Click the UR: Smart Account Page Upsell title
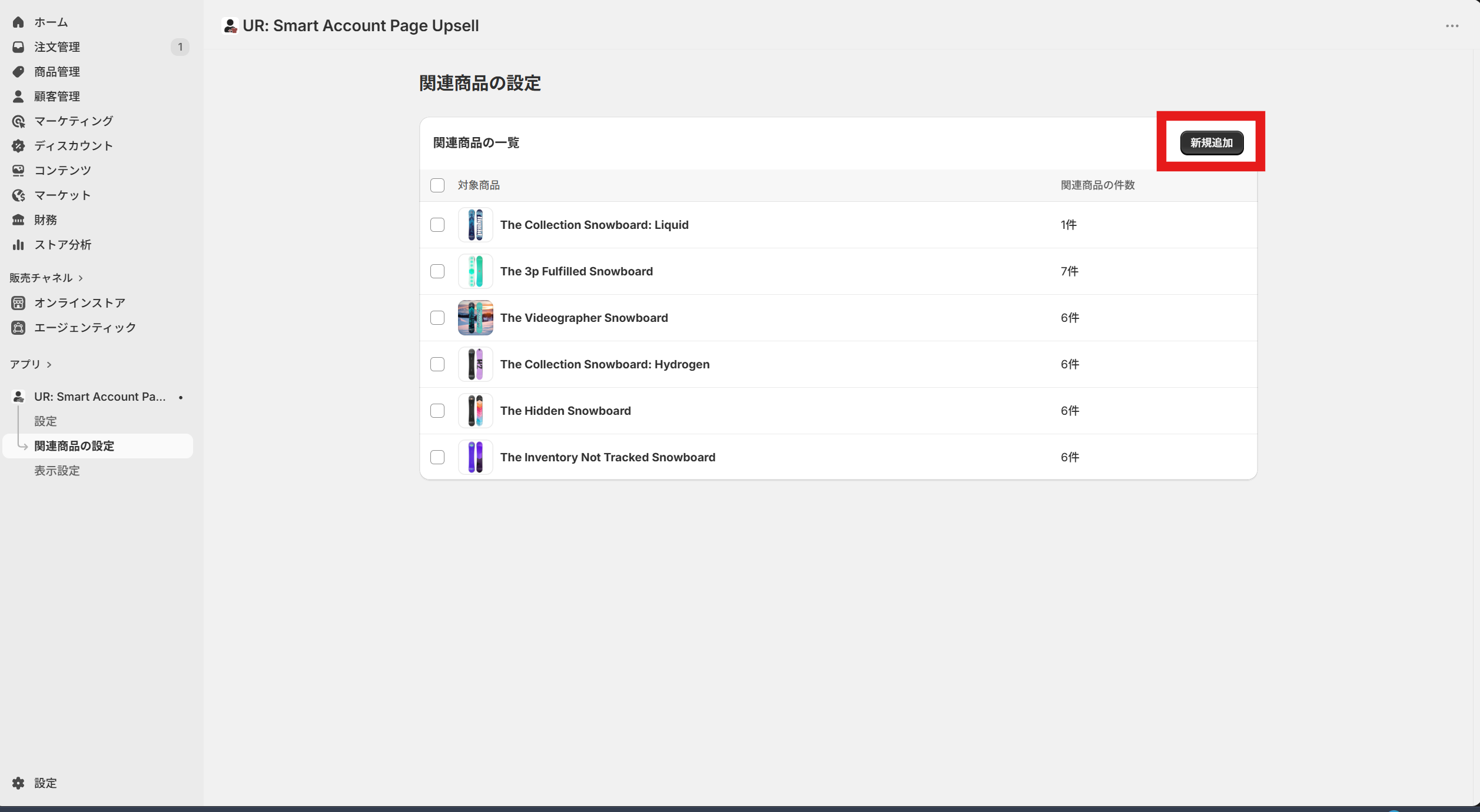The image size is (1480, 812). point(360,26)
